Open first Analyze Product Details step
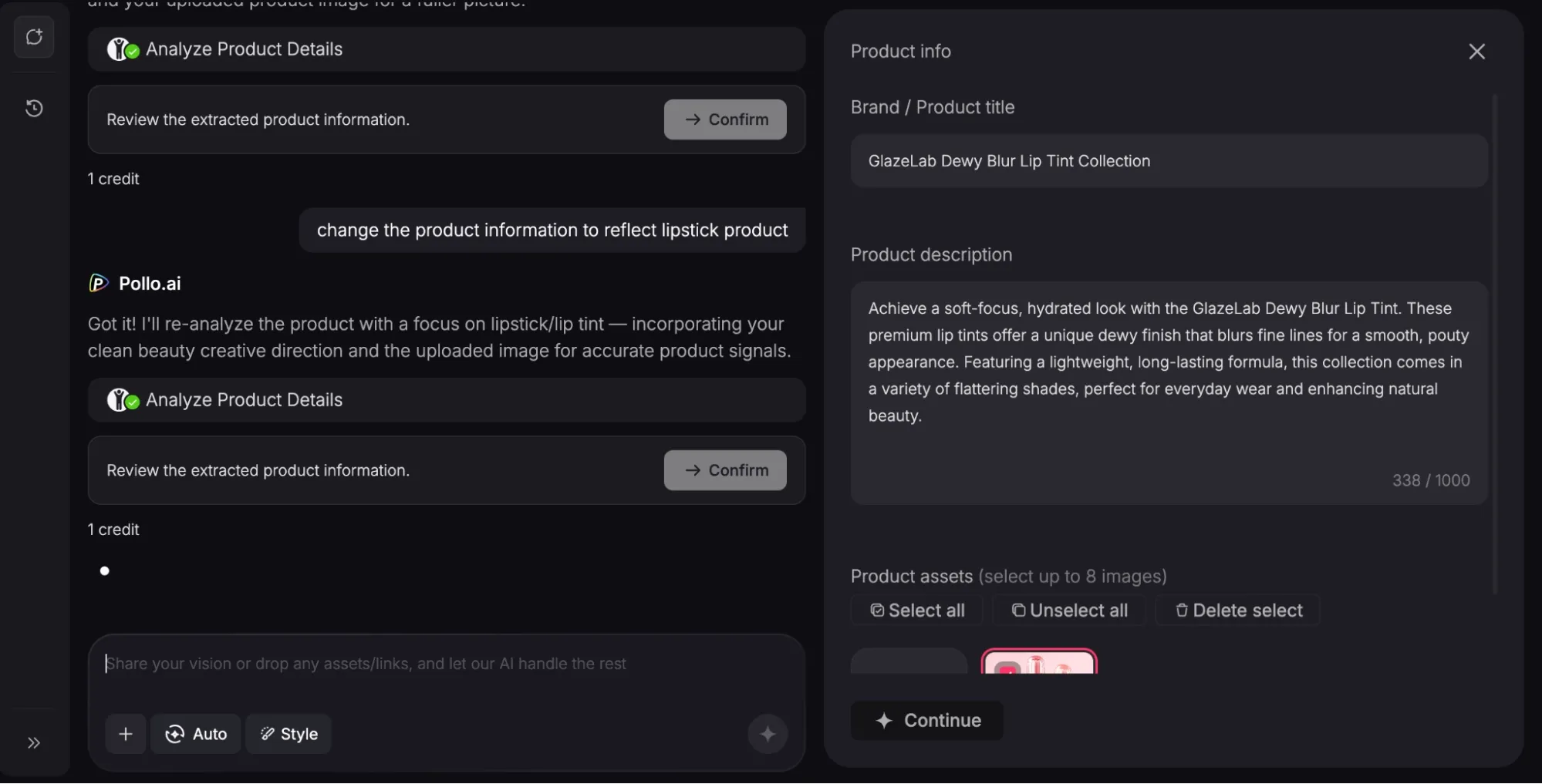This screenshot has width=1542, height=784. pos(447,49)
